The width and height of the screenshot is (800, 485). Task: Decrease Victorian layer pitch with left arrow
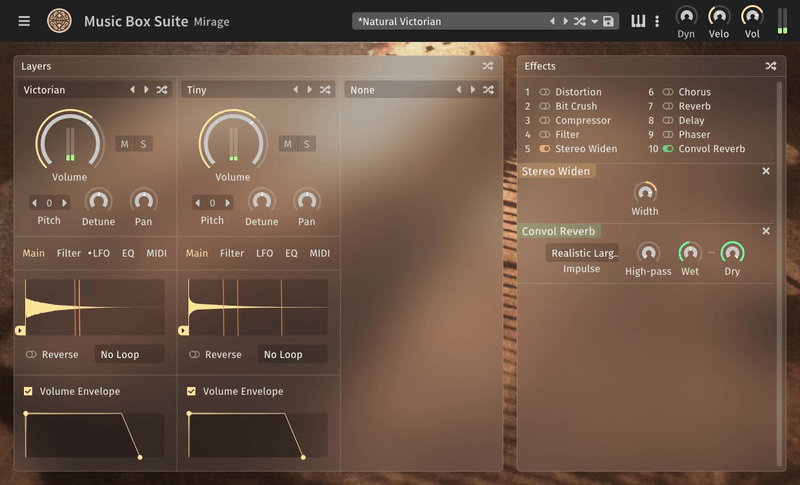[x=34, y=203]
